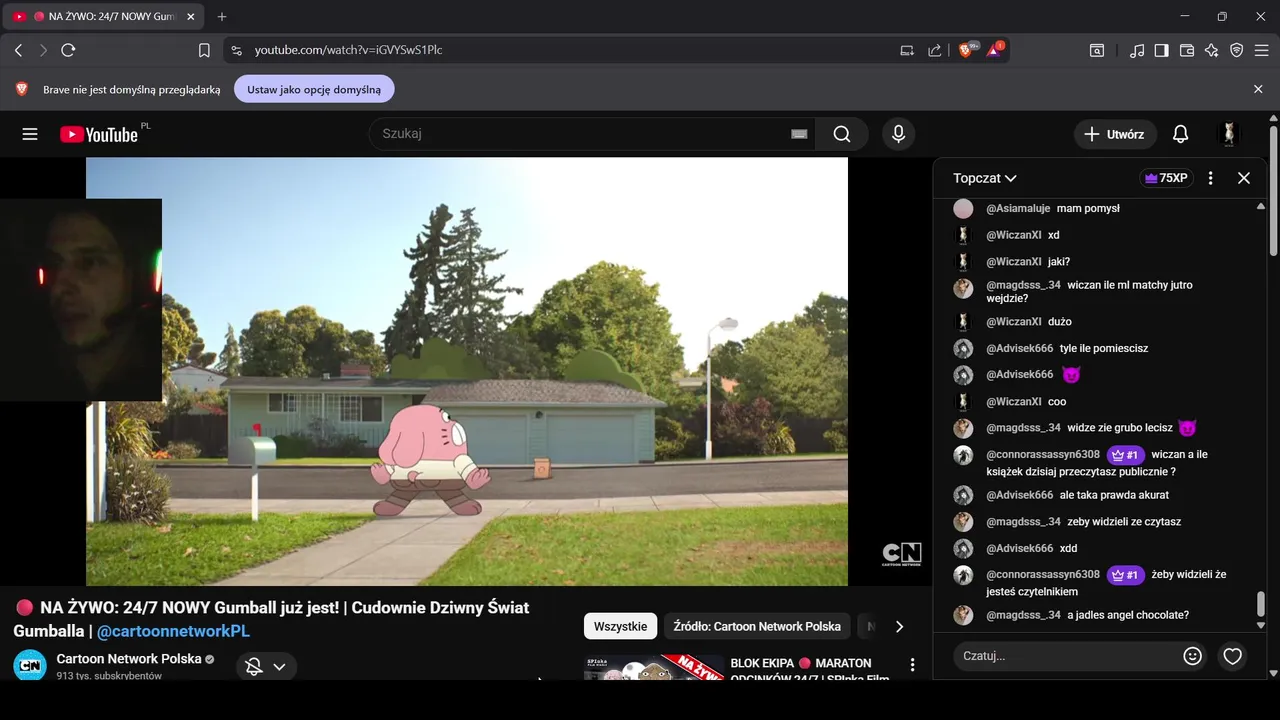Open the on-screen keyboard in the search box

click(799, 134)
